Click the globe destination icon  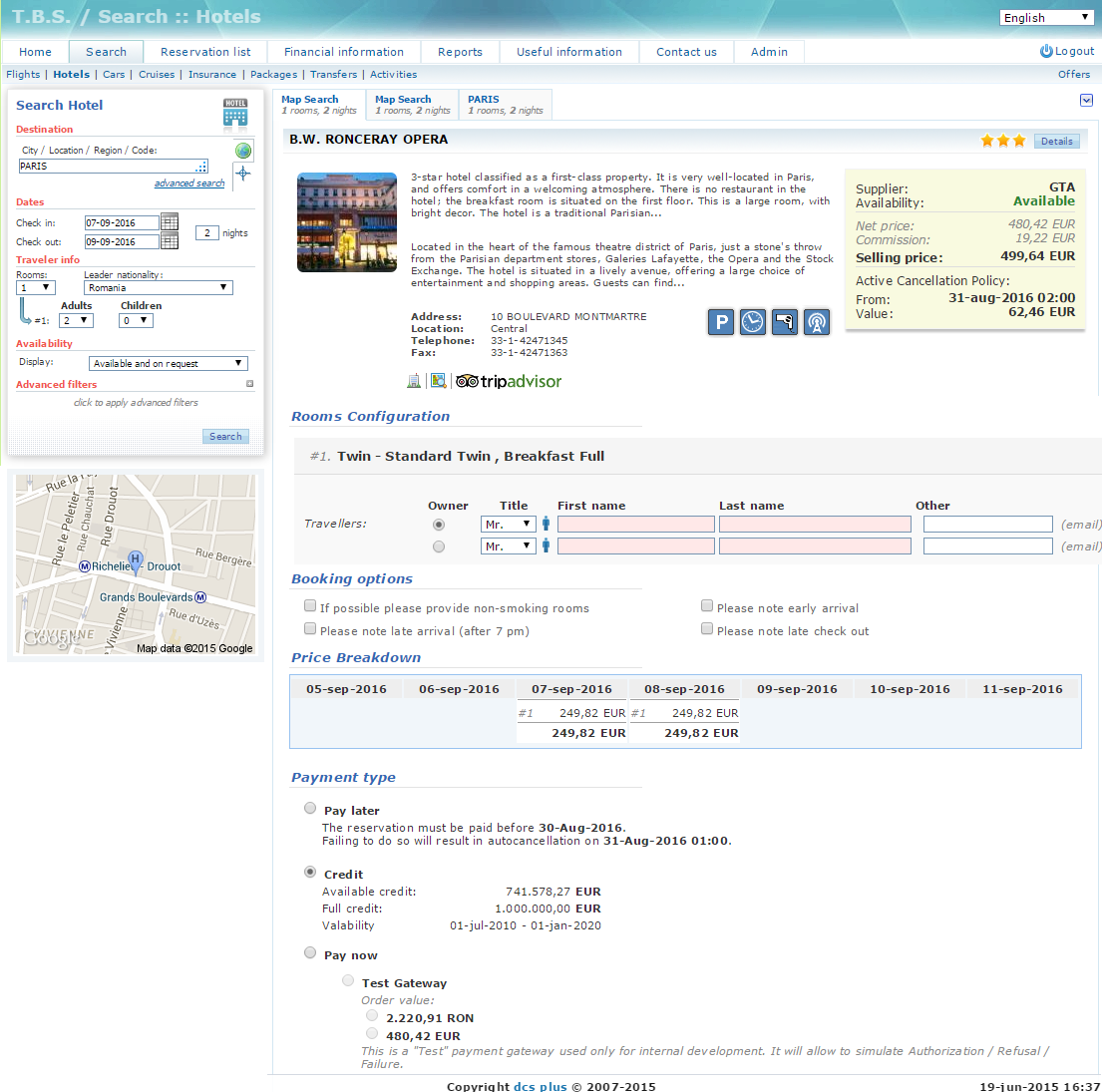tap(243, 151)
